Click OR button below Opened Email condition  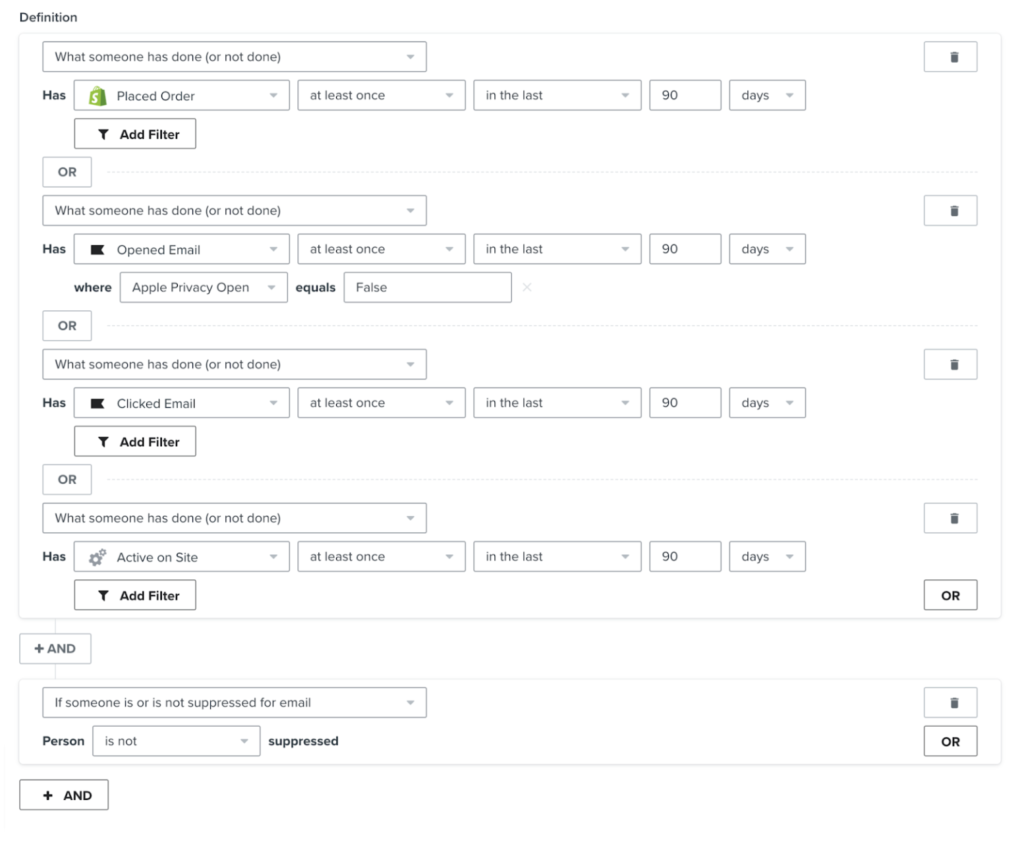pos(67,326)
